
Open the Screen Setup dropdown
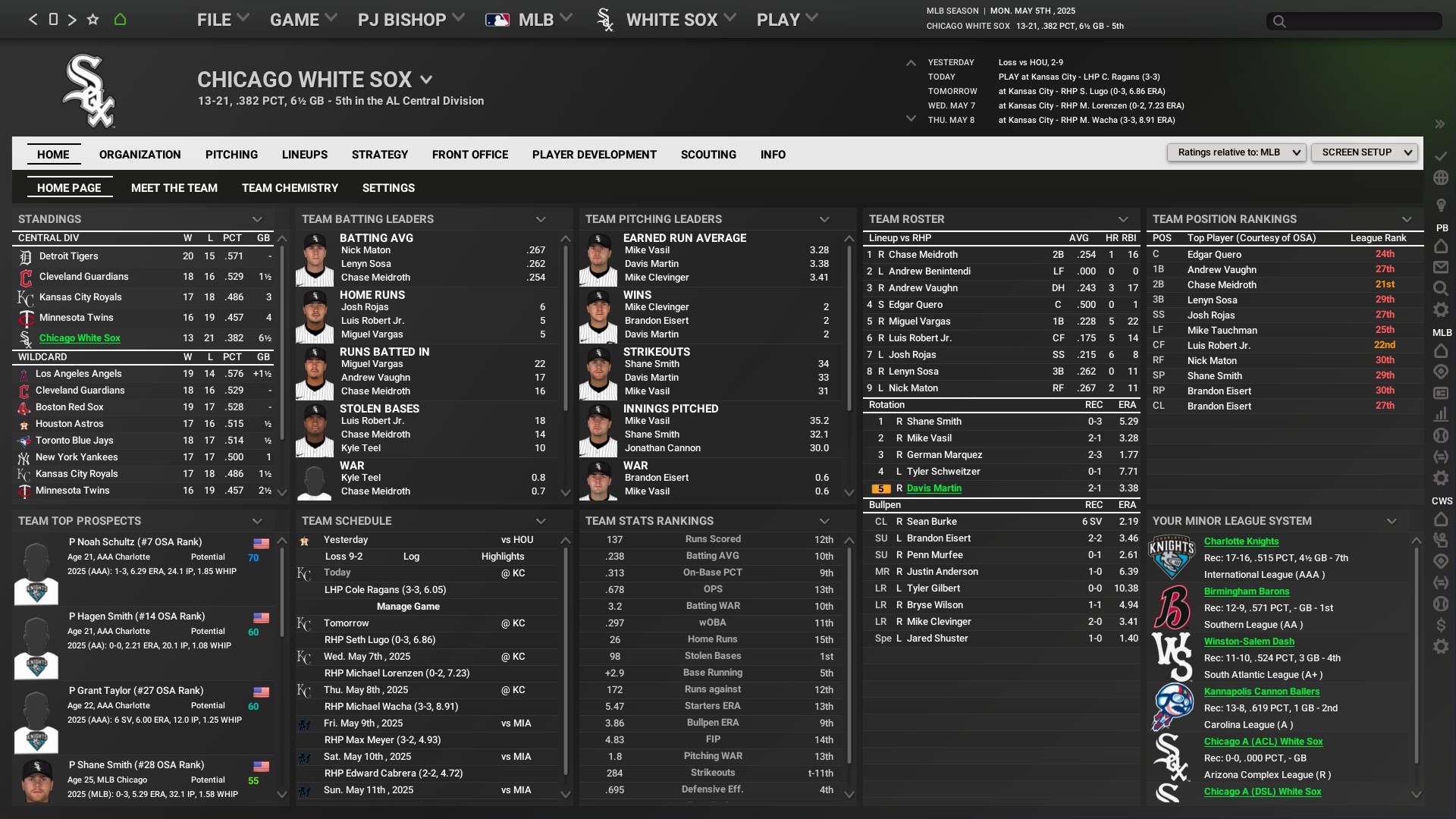(1363, 152)
